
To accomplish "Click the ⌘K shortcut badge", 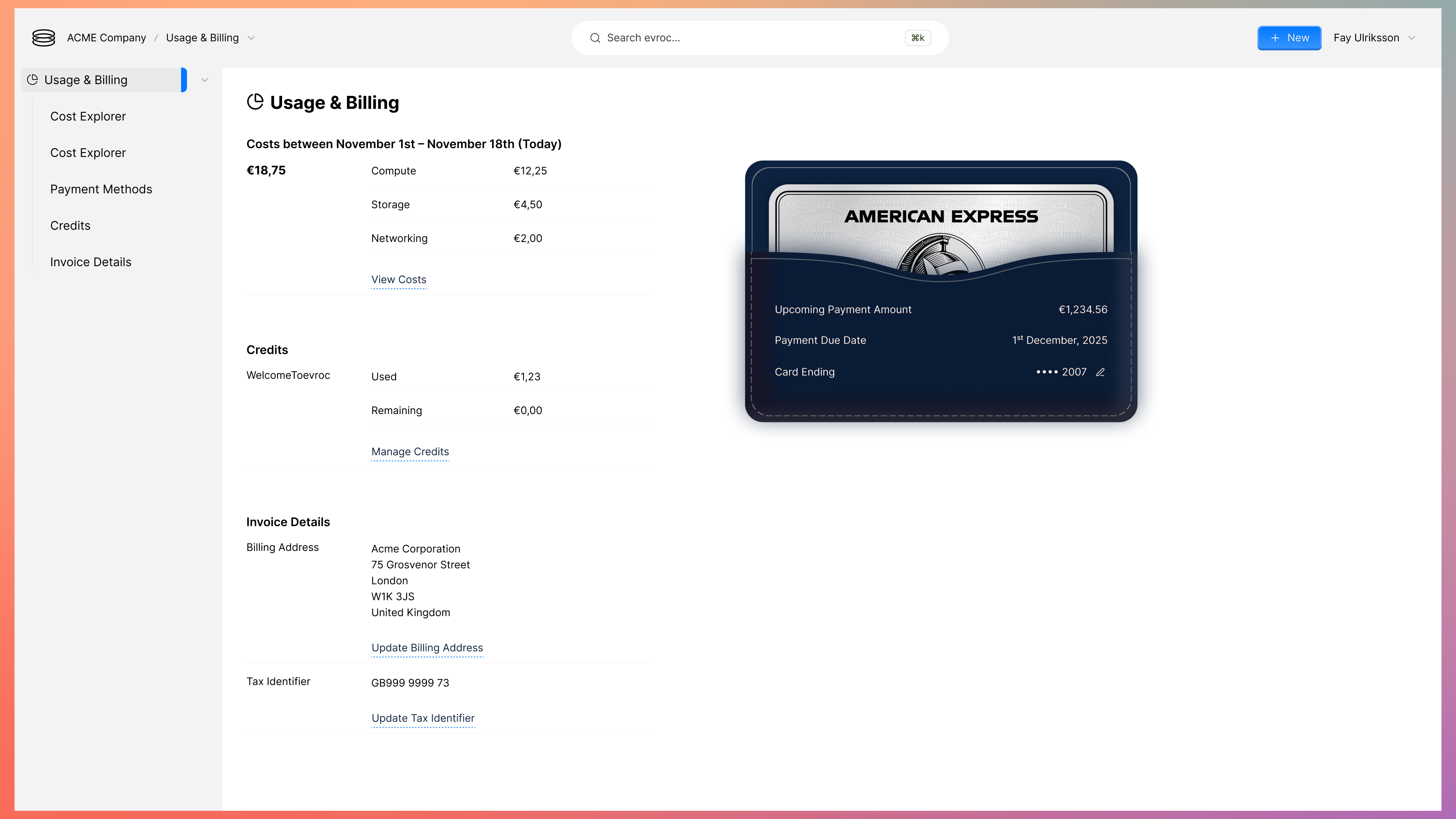I will pyautogui.click(x=917, y=38).
